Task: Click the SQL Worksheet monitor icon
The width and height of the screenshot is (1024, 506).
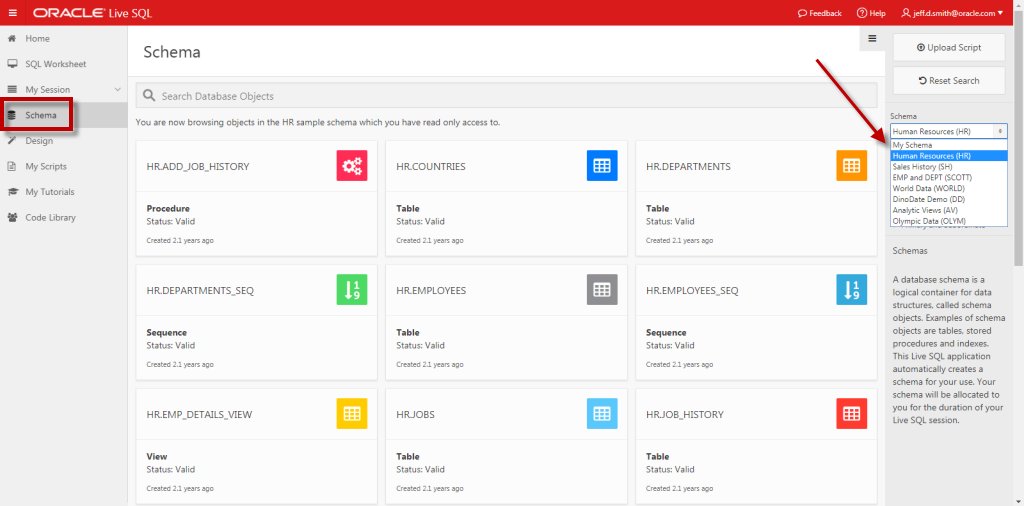Action: point(12,64)
